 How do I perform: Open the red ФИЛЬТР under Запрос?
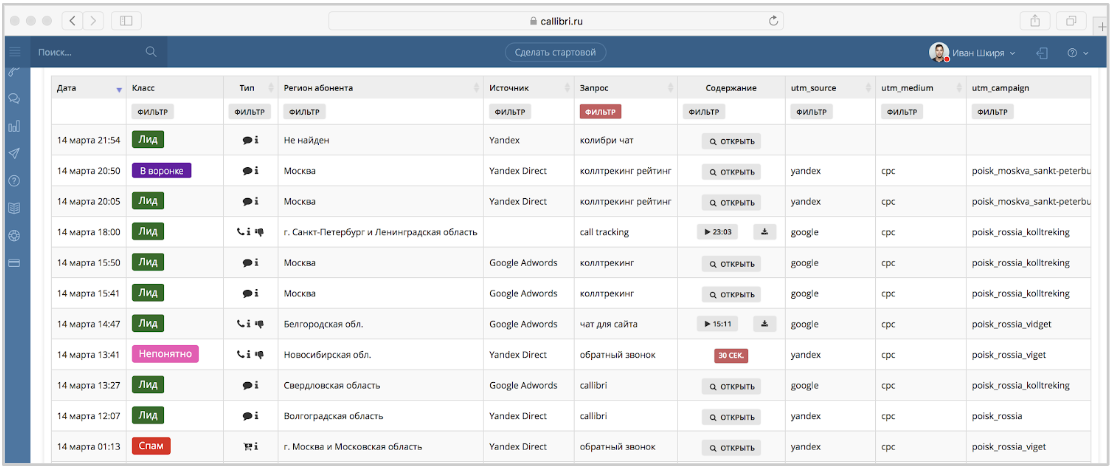(x=600, y=112)
